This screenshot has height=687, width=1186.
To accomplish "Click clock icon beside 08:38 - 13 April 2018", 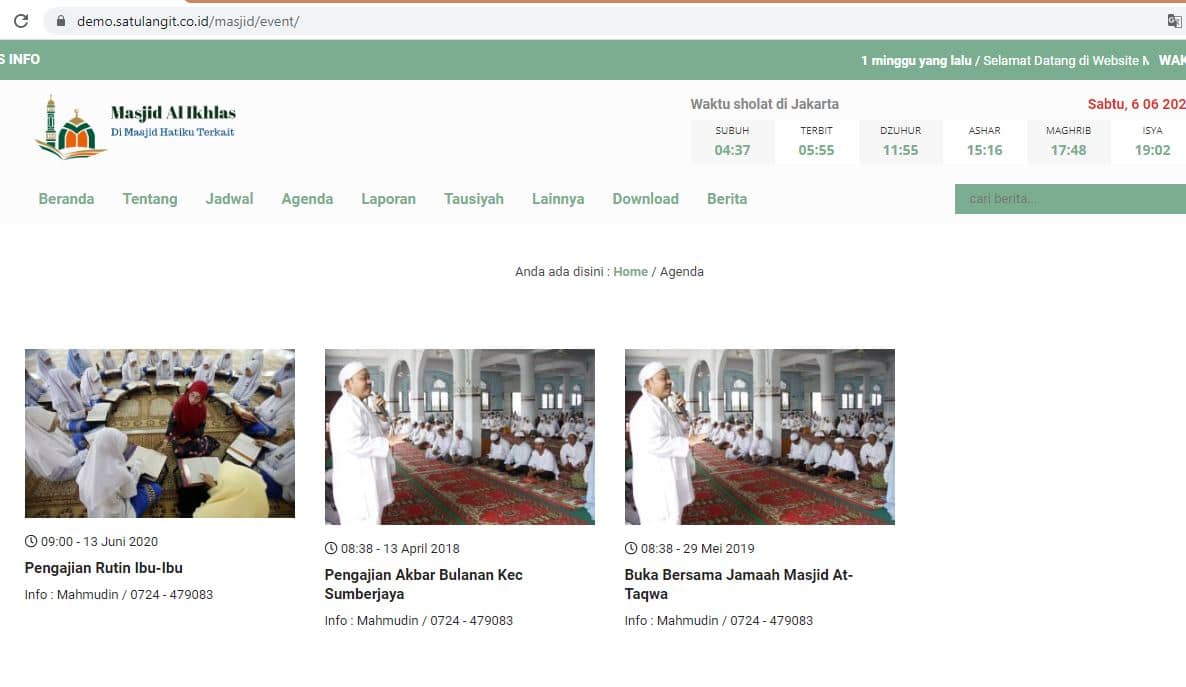I will pos(331,548).
